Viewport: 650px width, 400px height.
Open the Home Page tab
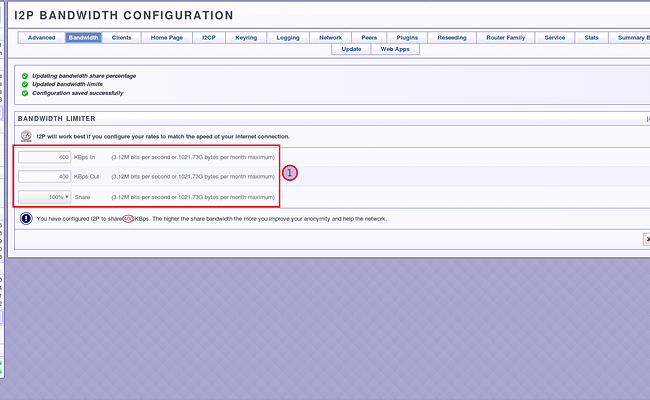(167, 37)
